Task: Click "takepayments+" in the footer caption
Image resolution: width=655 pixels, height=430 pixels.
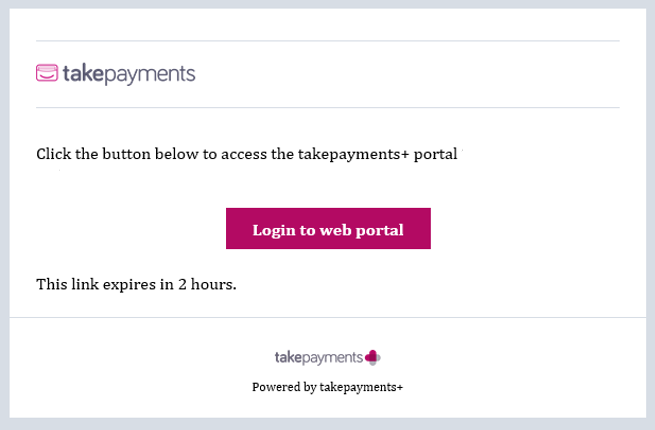Action: click(x=361, y=387)
